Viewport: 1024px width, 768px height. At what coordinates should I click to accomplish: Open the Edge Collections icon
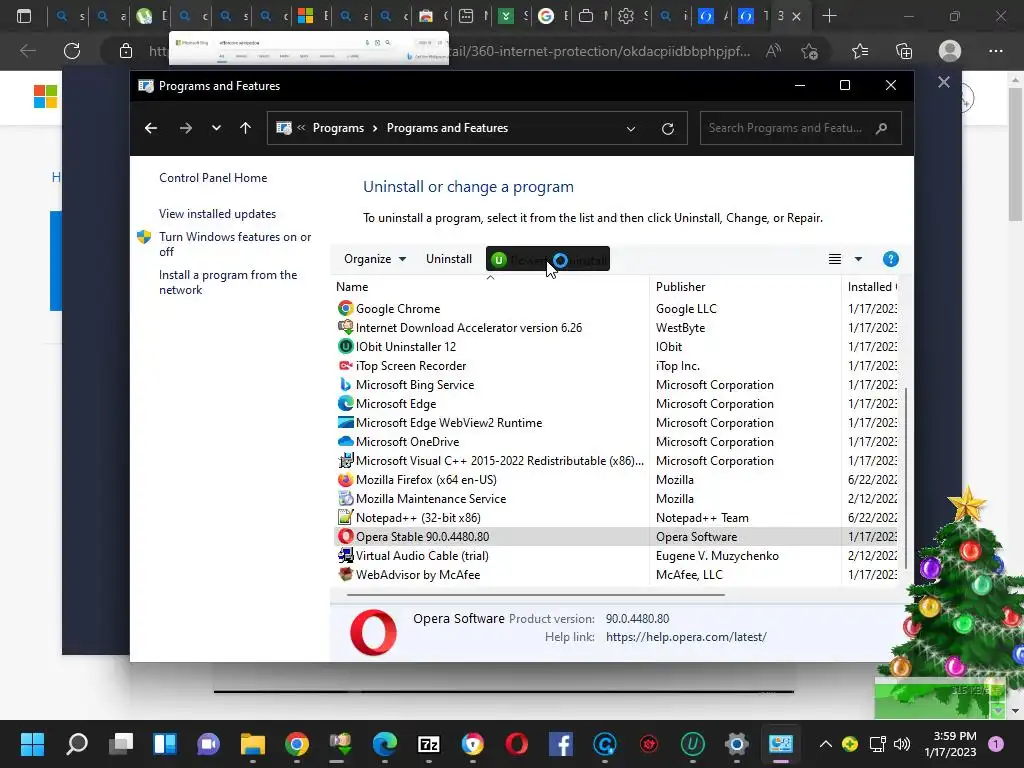[904, 51]
